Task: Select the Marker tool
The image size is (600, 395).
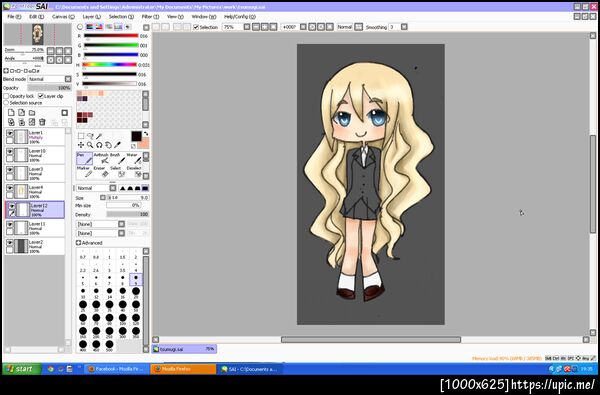Action: [x=85, y=172]
